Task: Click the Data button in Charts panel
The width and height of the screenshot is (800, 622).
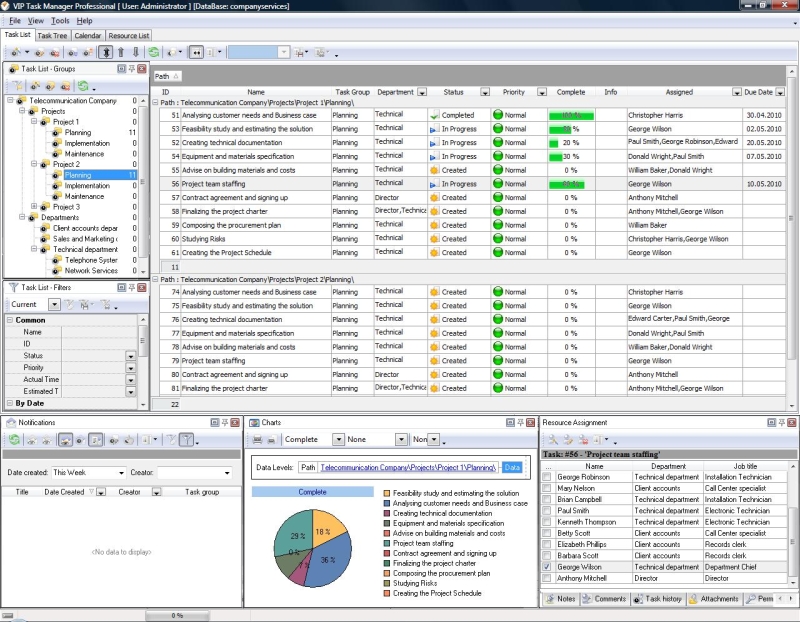Action: [513, 466]
